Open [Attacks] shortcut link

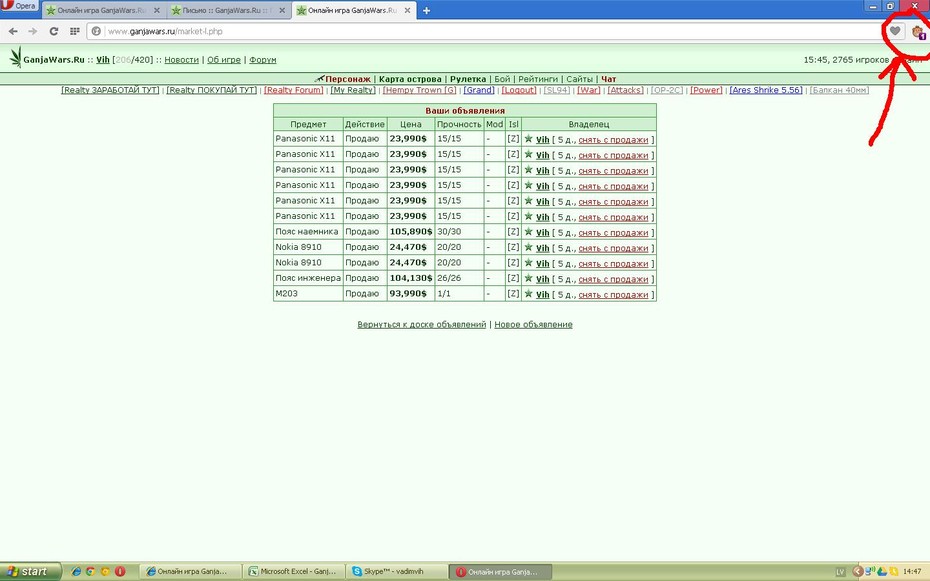626,90
